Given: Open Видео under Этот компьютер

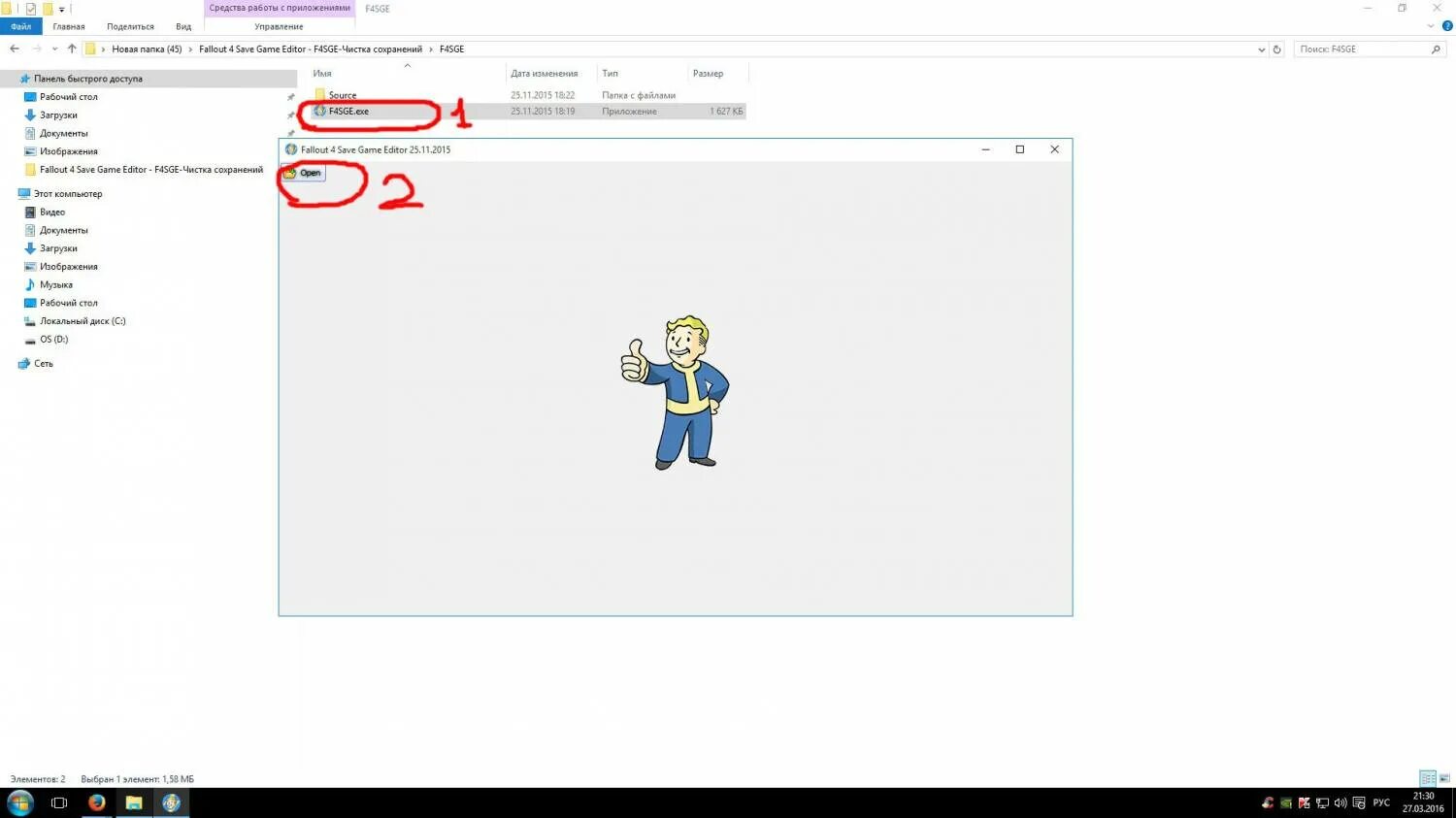Looking at the screenshot, I should (52, 213).
